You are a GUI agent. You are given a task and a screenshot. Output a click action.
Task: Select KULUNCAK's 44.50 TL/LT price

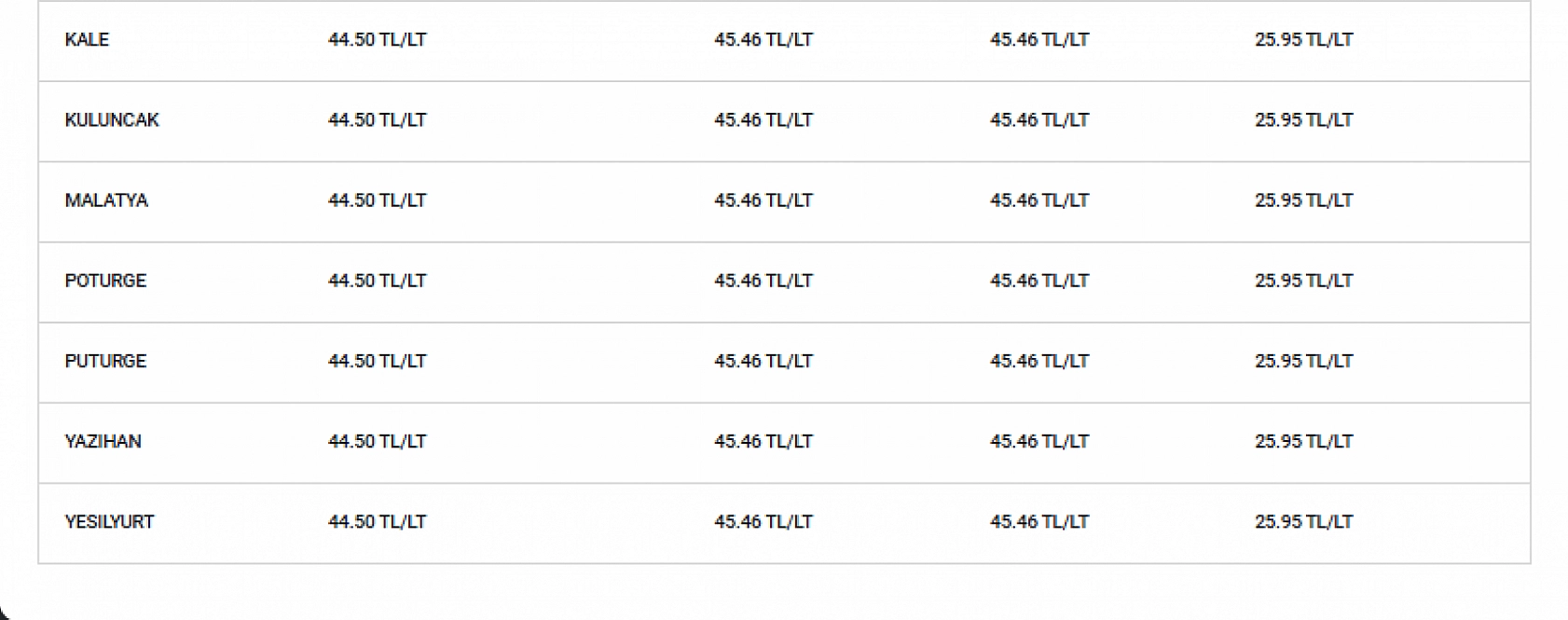[377, 120]
